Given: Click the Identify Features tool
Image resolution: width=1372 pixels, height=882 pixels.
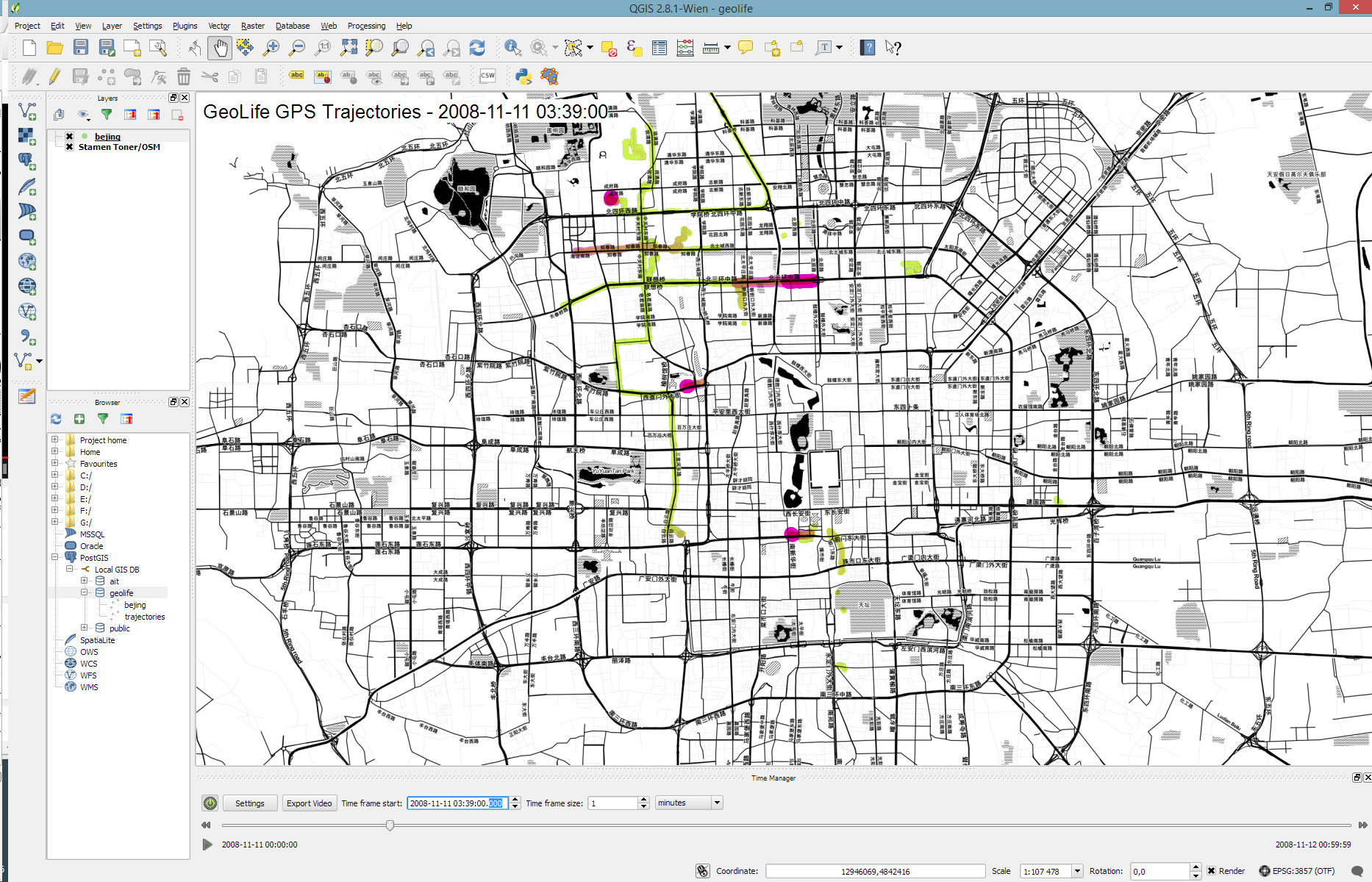Looking at the screenshot, I should tap(512, 49).
